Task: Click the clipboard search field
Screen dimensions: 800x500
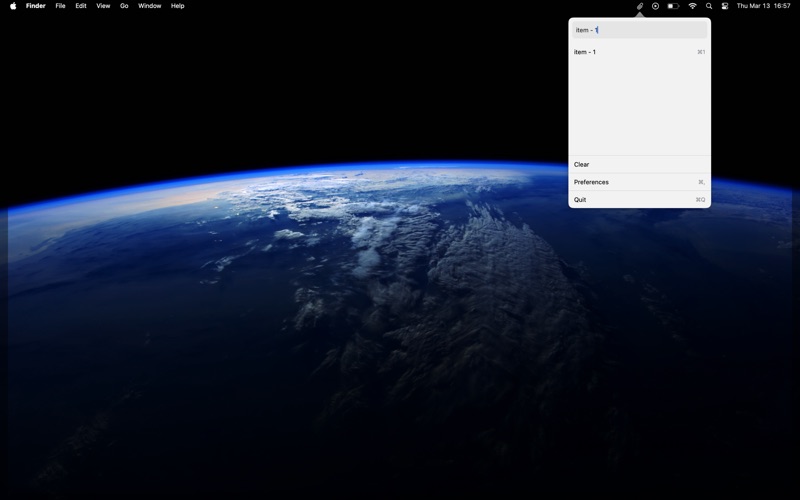Action: (639, 30)
